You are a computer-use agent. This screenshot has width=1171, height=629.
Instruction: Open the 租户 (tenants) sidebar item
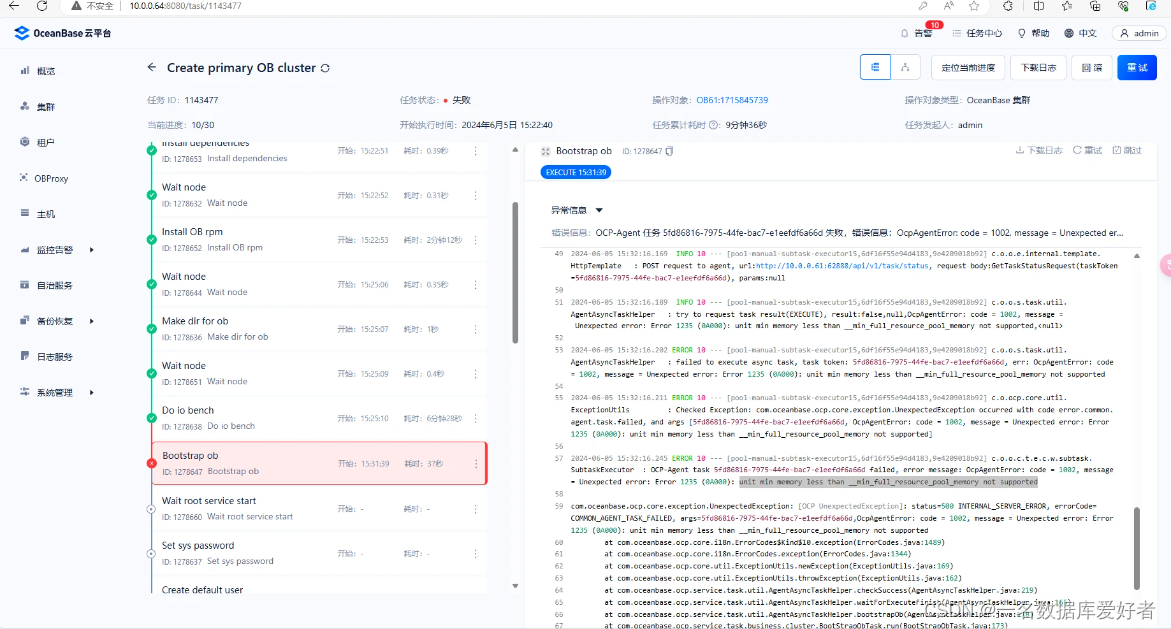44,140
